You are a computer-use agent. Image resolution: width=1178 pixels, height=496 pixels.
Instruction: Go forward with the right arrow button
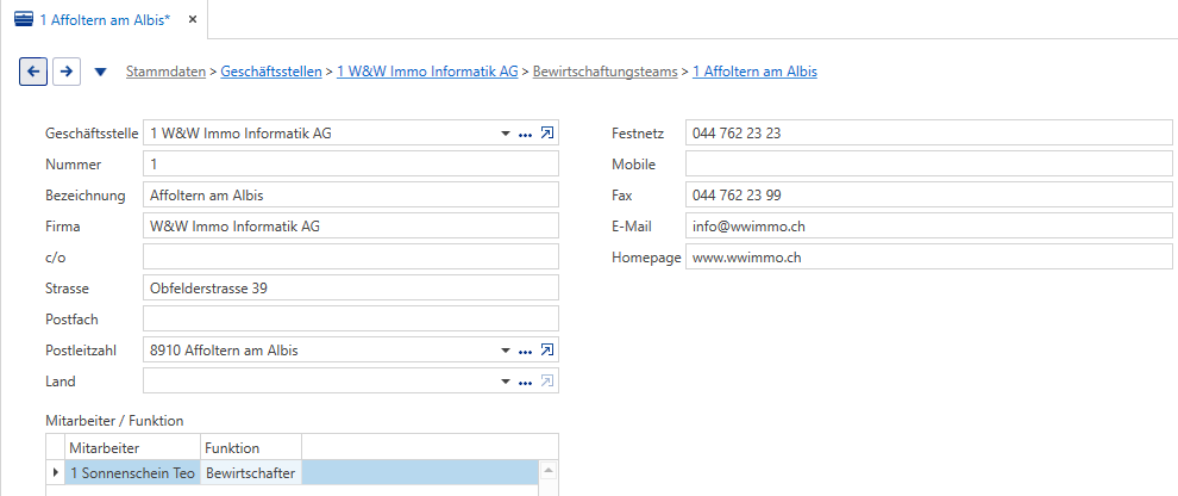[x=67, y=71]
